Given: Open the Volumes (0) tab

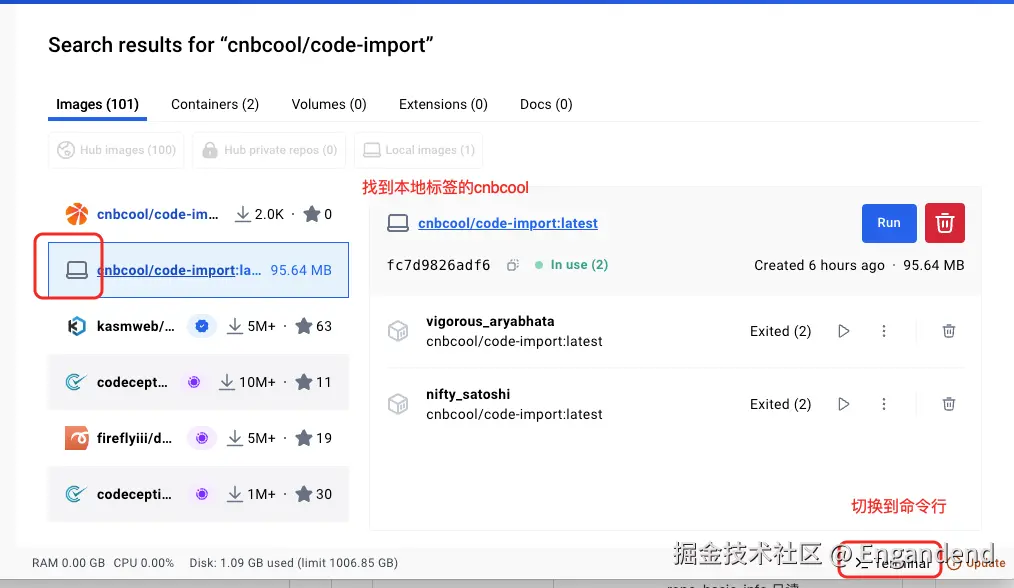Looking at the screenshot, I should 329,104.
